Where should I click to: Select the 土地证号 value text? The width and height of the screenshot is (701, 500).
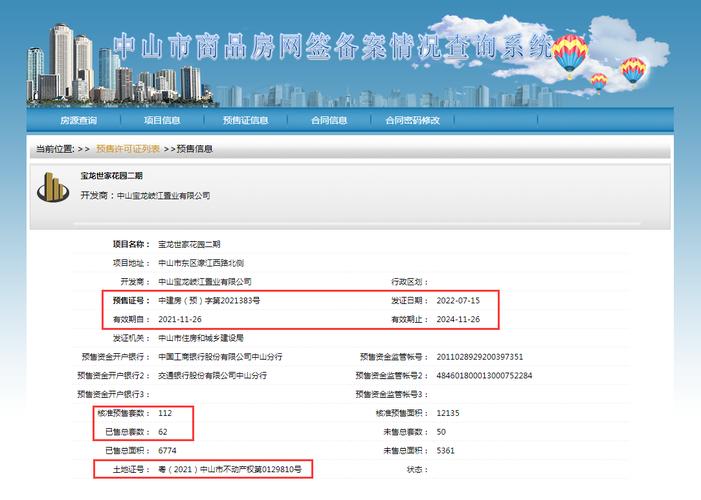230,470
